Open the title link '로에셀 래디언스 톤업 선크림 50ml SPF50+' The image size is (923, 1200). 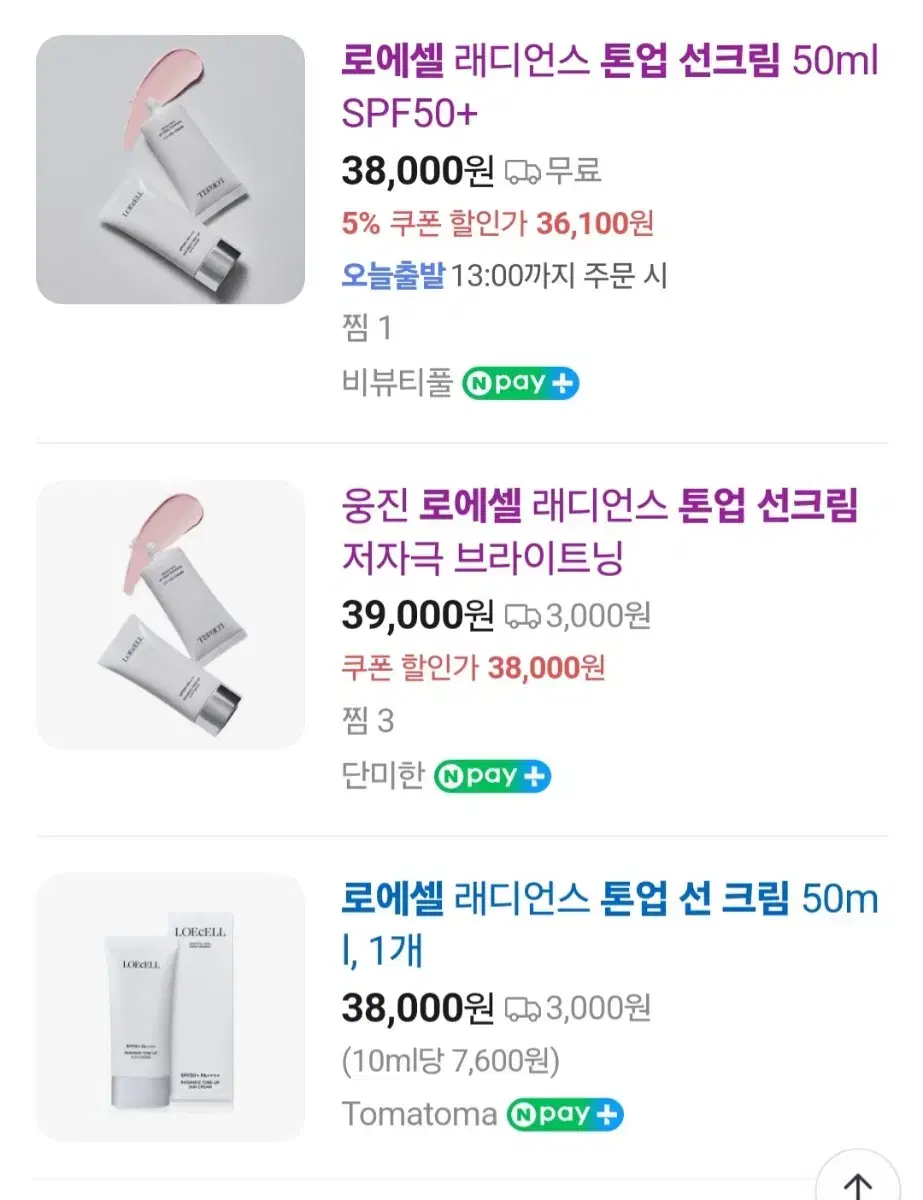(609, 88)
